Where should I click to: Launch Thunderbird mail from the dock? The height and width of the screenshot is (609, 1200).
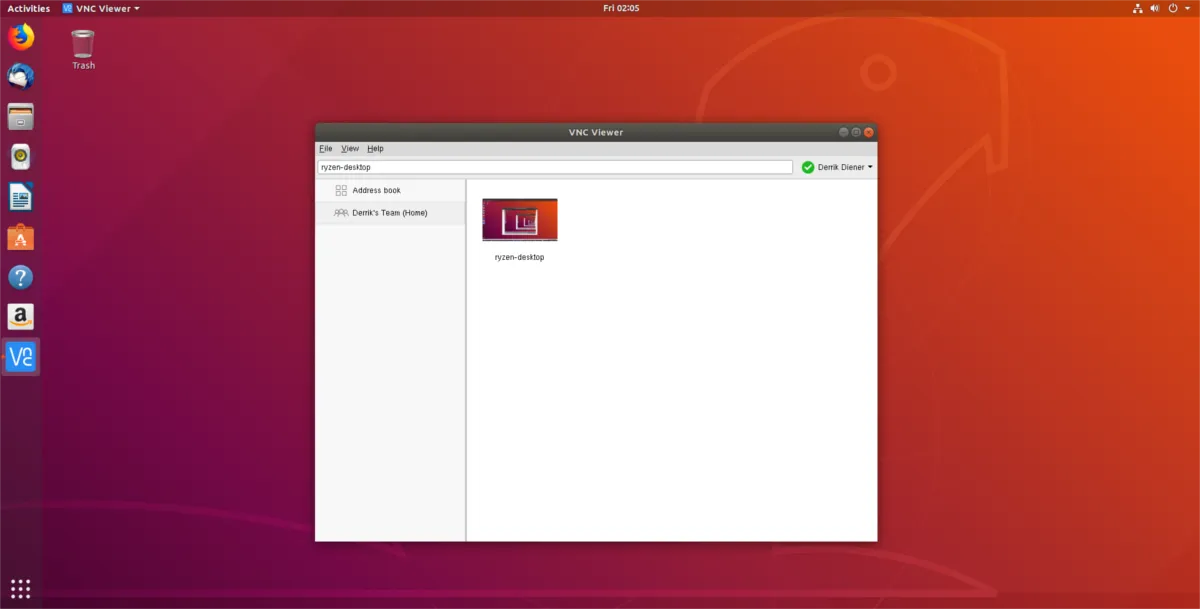(x=21, y=76)
